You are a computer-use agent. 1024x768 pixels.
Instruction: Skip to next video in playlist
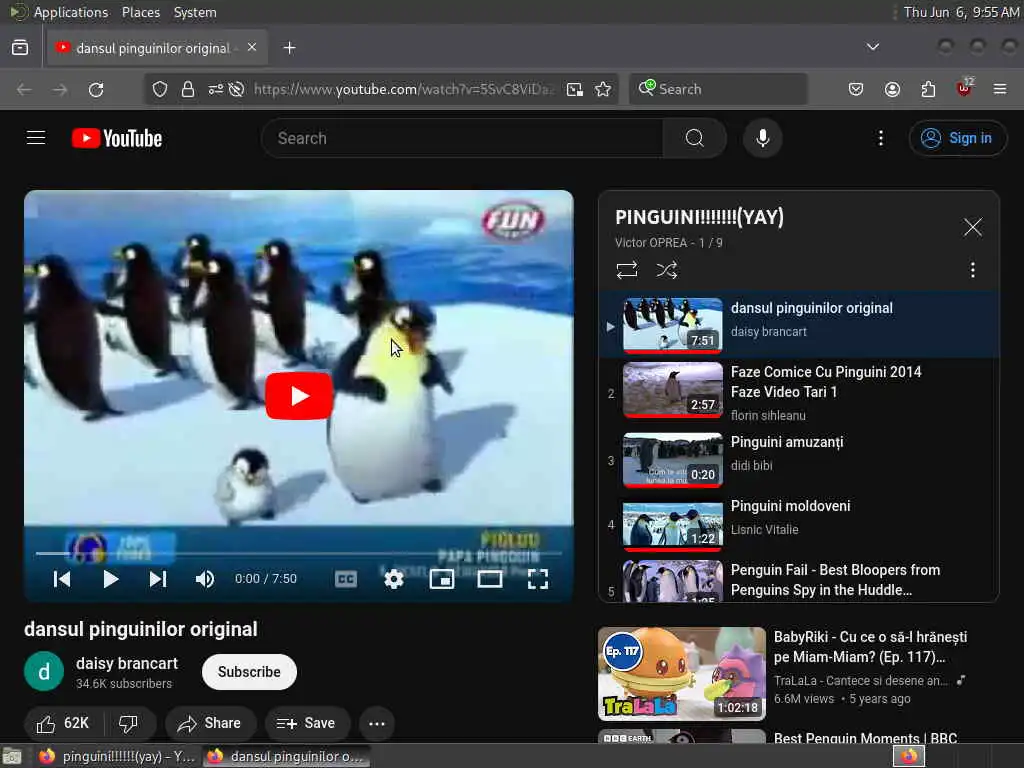tap(158, 579)
